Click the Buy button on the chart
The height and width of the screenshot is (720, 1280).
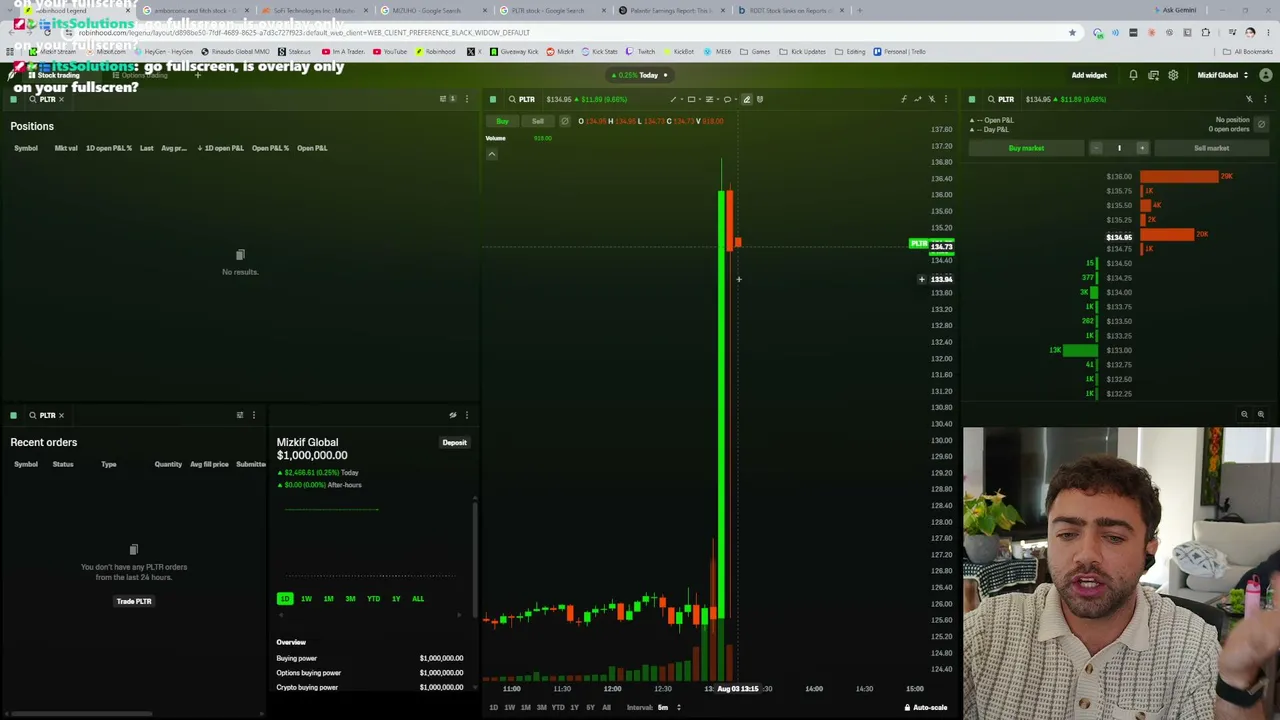pos(502,121)
